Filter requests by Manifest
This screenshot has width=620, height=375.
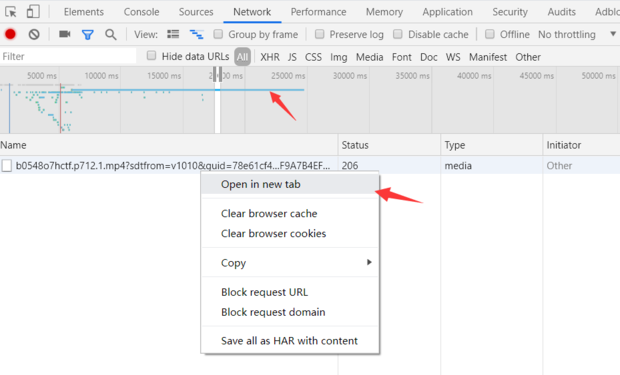pos(488,57)
